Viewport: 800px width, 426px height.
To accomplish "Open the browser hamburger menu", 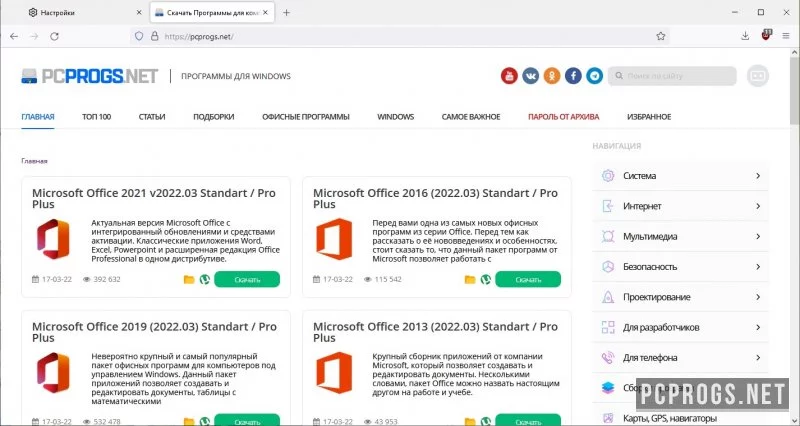I will (786, 36).
